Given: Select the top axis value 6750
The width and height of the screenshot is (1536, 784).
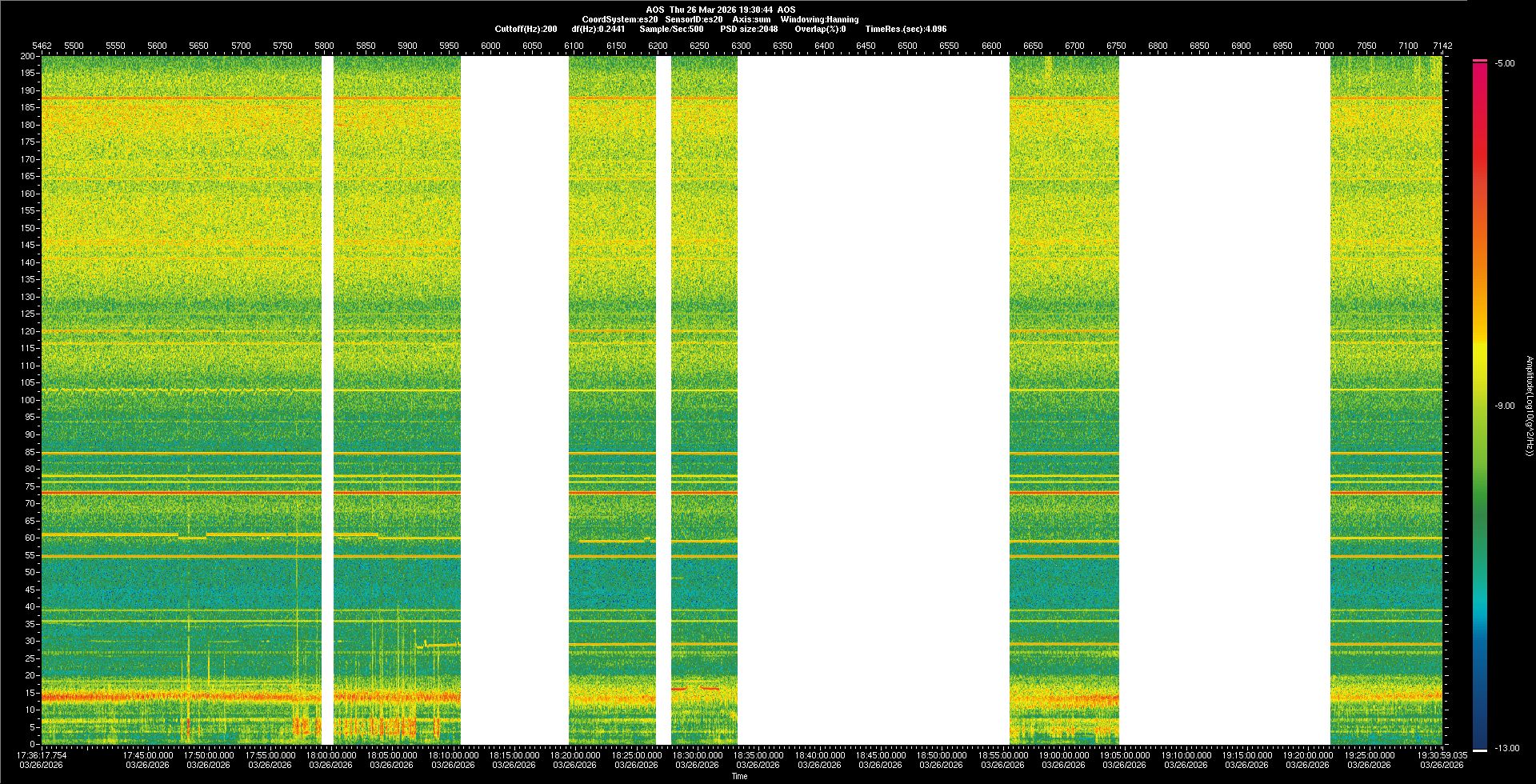Looking at the screenshot, I should [1116, 46].
